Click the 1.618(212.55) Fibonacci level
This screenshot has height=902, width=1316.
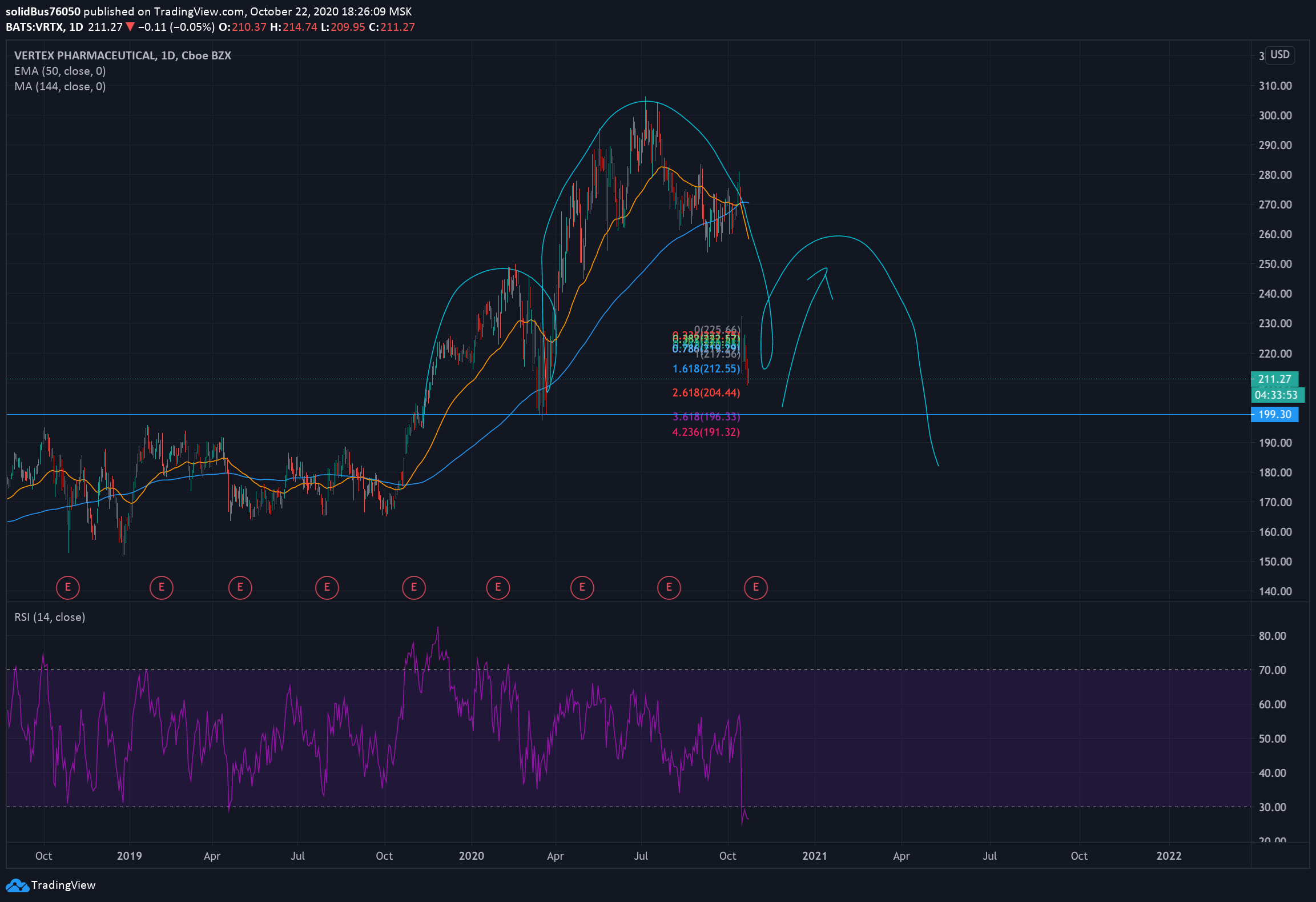click(706, 368)
